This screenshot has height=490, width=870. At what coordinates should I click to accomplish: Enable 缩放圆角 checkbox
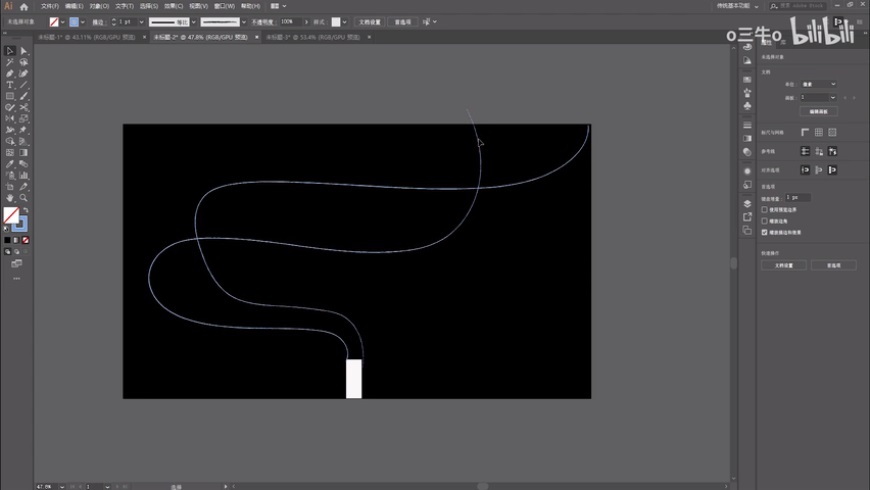coord(765,221)
